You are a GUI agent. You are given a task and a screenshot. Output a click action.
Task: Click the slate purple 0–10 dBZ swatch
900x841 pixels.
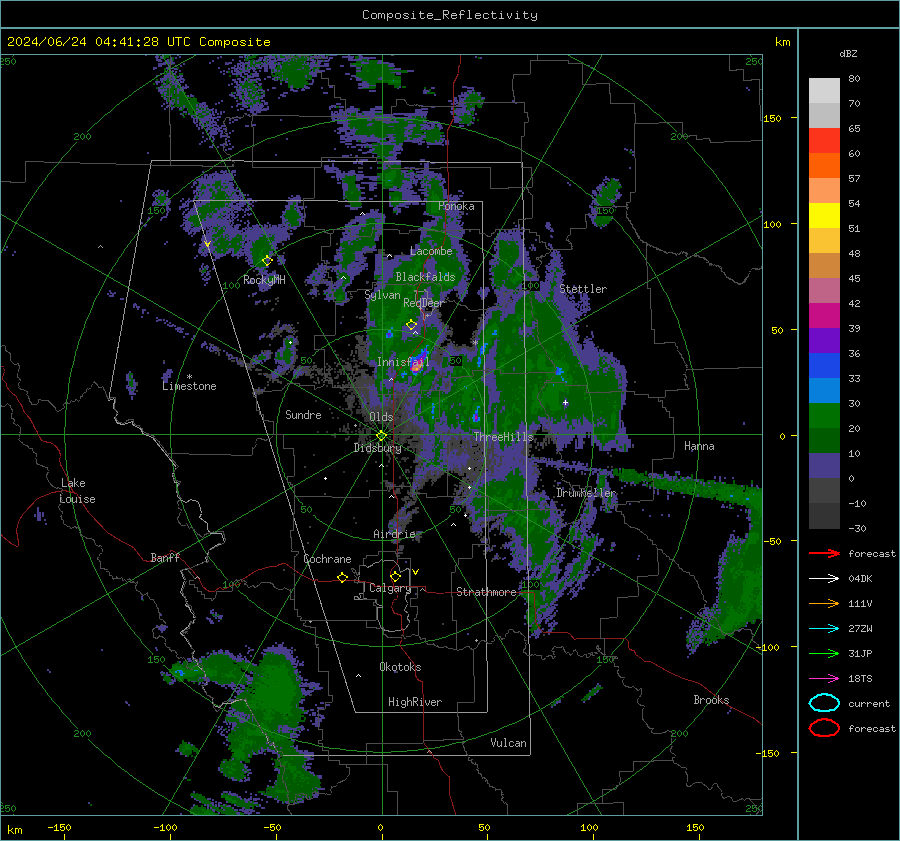[x=824, y=465]
